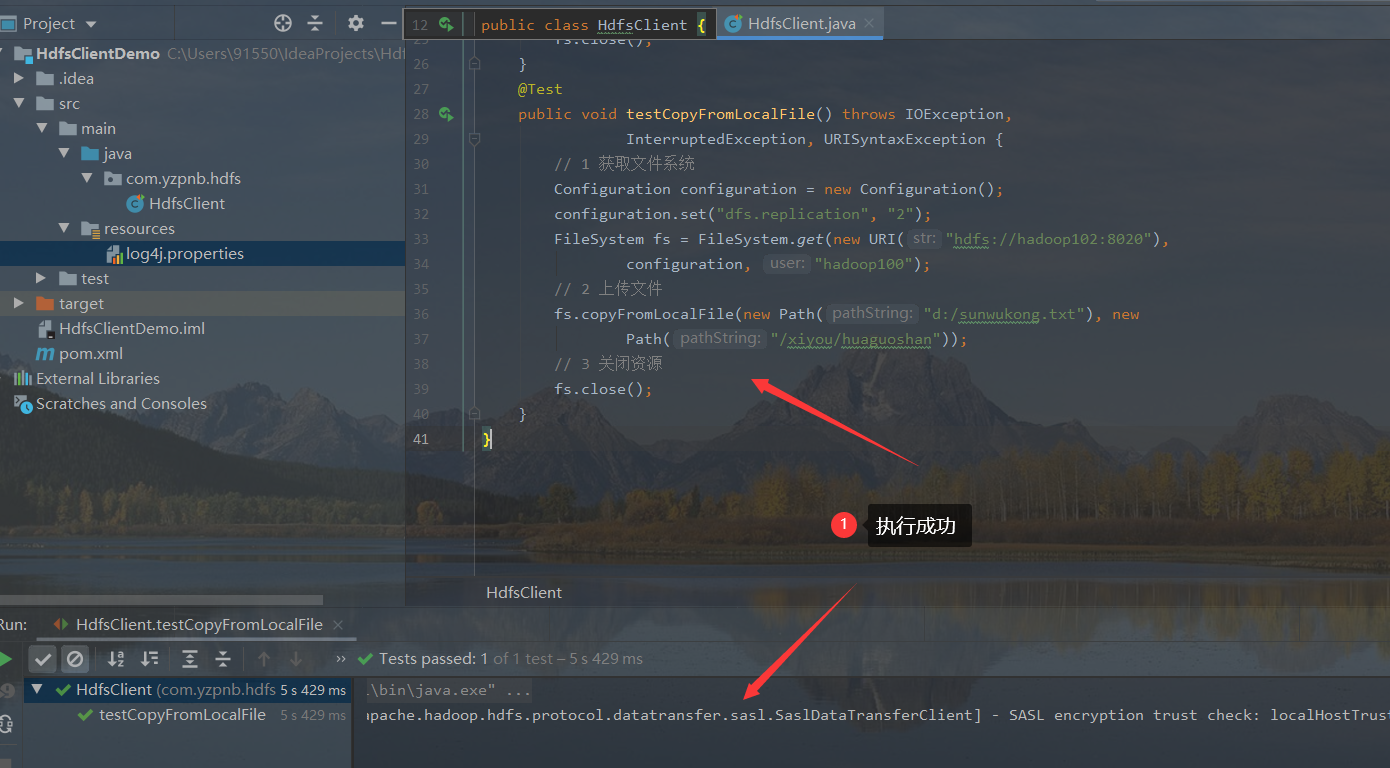The width and height of the screenshot is (1390, 768).
Task: Click HdfsClient breadcrumb below editor
Action: [524, 592]
